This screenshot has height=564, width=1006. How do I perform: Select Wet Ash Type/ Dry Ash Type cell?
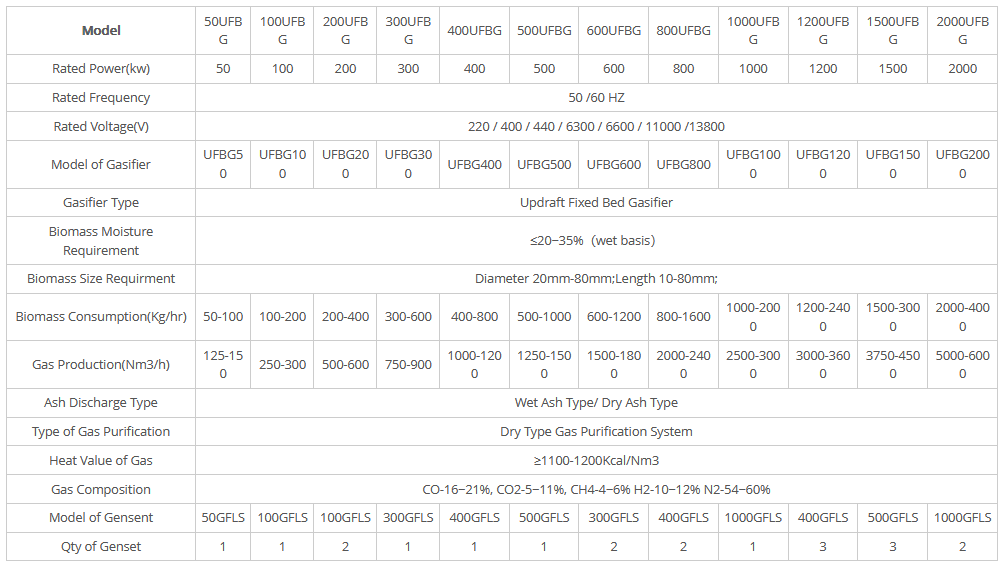coord(596,403)
